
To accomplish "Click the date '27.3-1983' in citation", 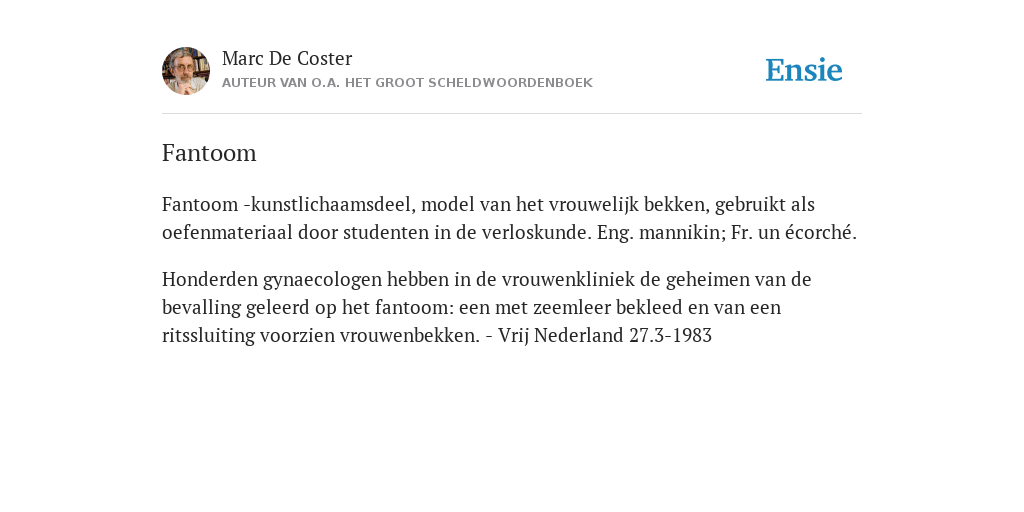I will pos(671,336).
